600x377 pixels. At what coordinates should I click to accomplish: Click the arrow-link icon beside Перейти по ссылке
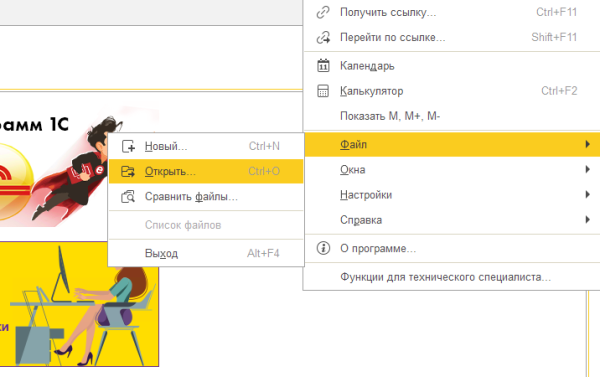(x=323, y=38)
